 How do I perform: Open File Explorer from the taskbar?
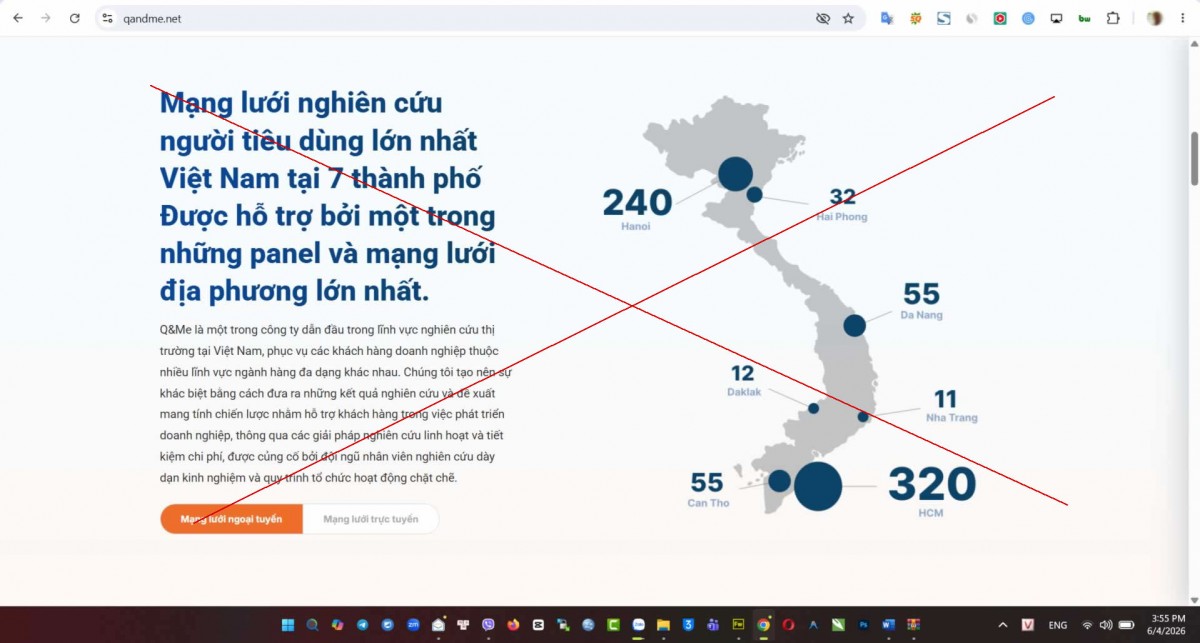click(x=663, y=625)
